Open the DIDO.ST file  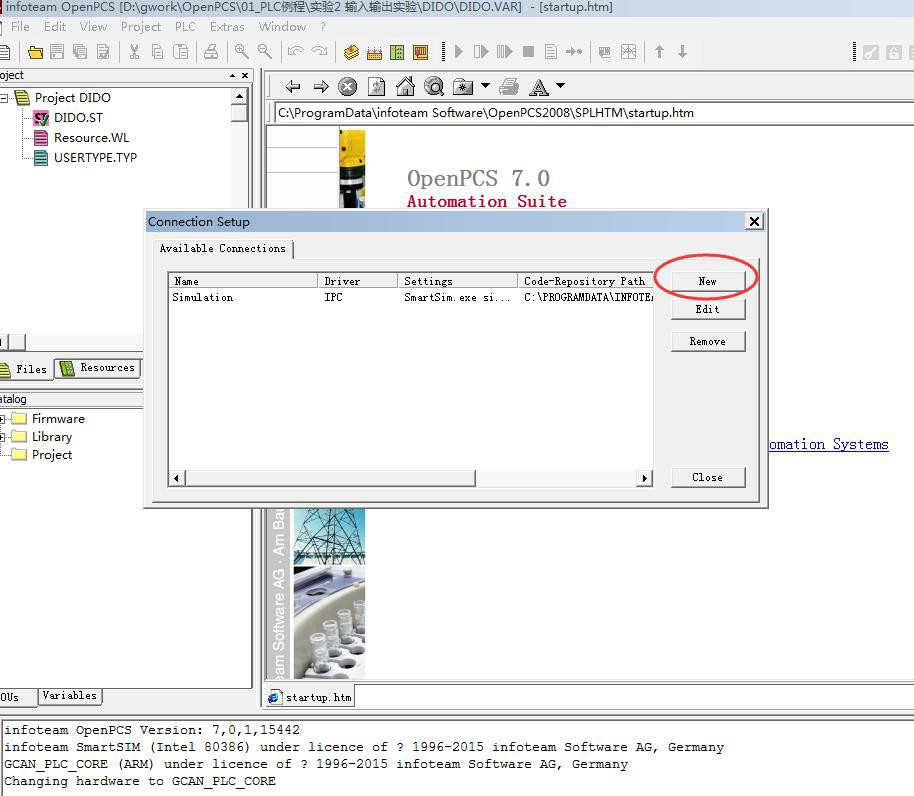pos(77,118)
